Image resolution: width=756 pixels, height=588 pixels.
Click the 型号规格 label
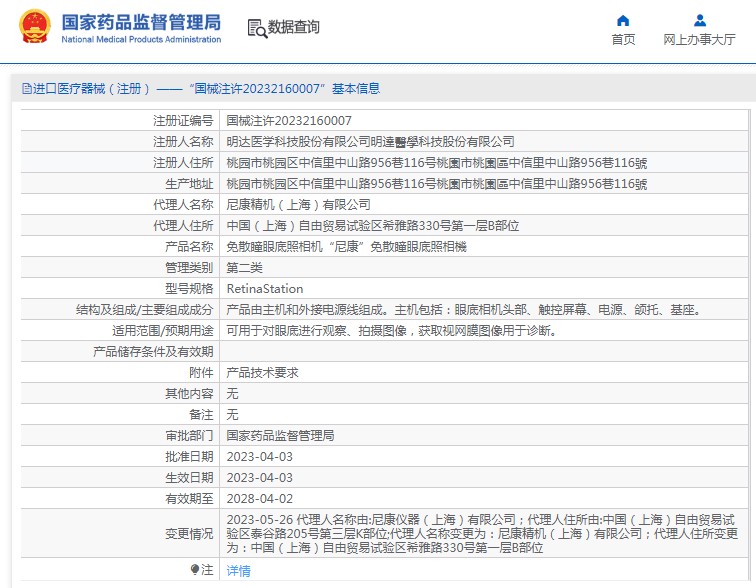[189, 289]
